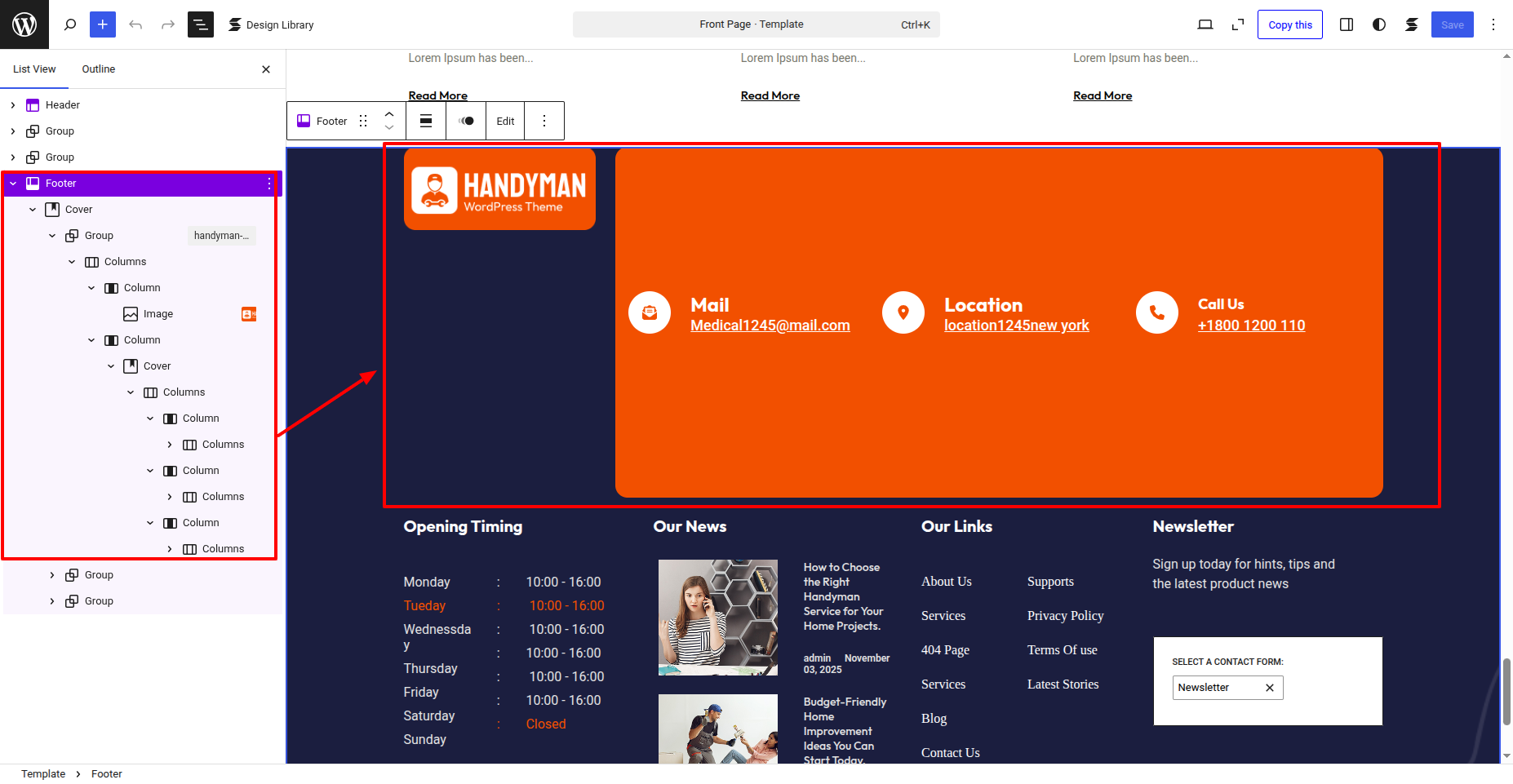This screenshot has width=1513, height=784.
Task: Toggle the document overview list icon
Action: 200,24
